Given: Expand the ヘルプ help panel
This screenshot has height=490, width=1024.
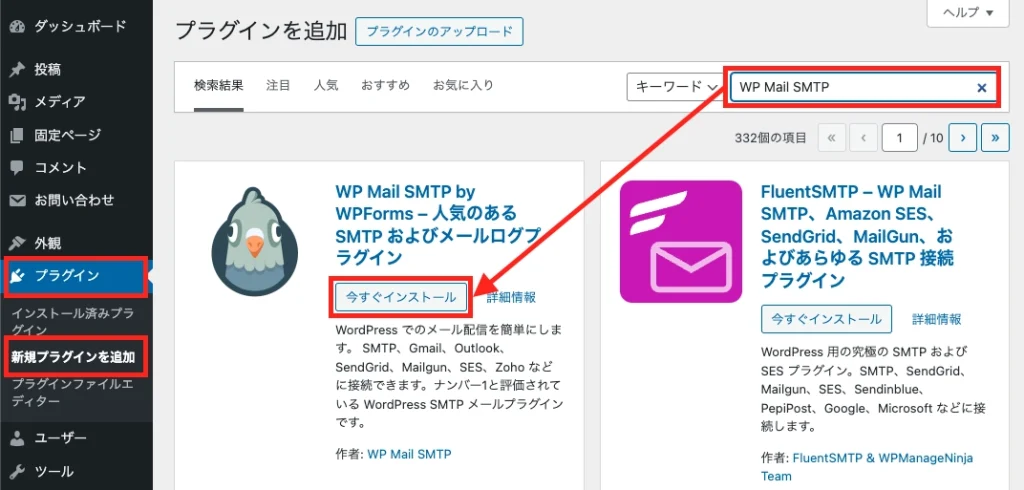Looking at the screenshot, I should [968, 13].
